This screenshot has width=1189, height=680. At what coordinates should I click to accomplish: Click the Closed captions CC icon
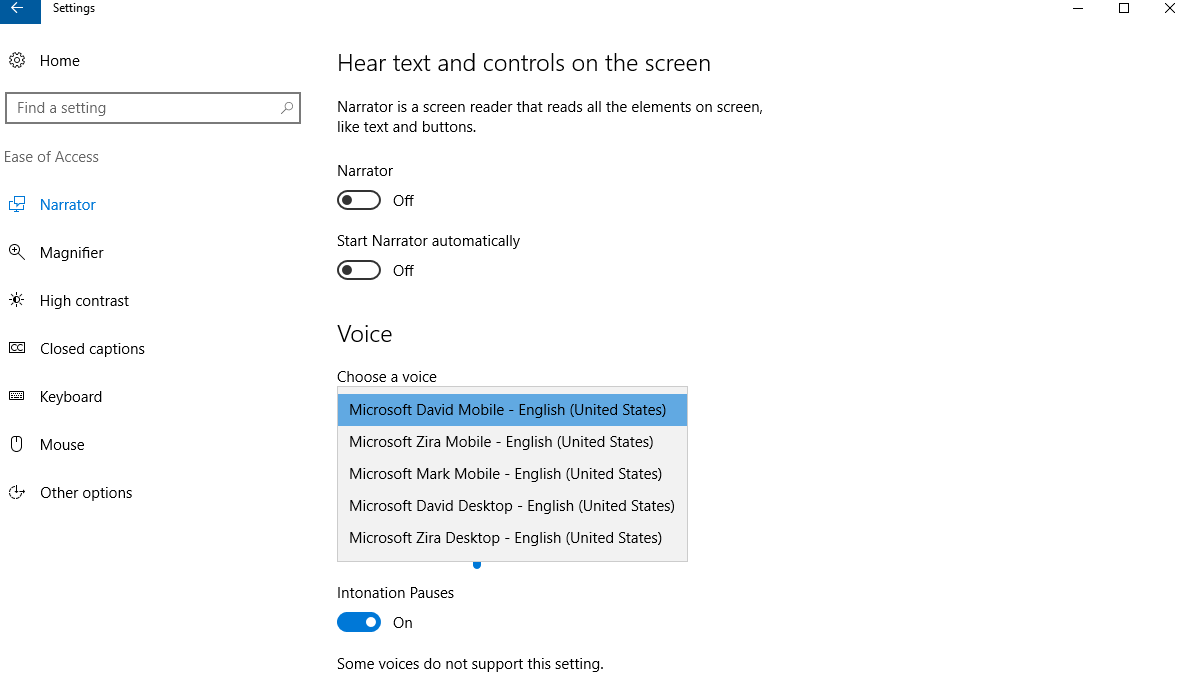coord(17,349)
